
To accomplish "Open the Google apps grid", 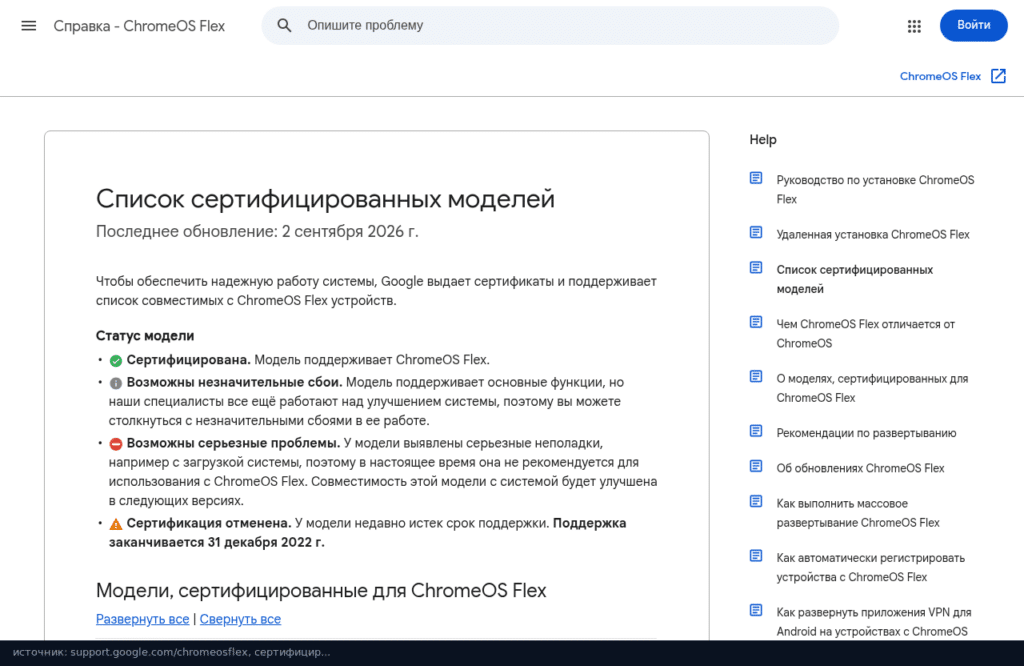I will (914, 26).
